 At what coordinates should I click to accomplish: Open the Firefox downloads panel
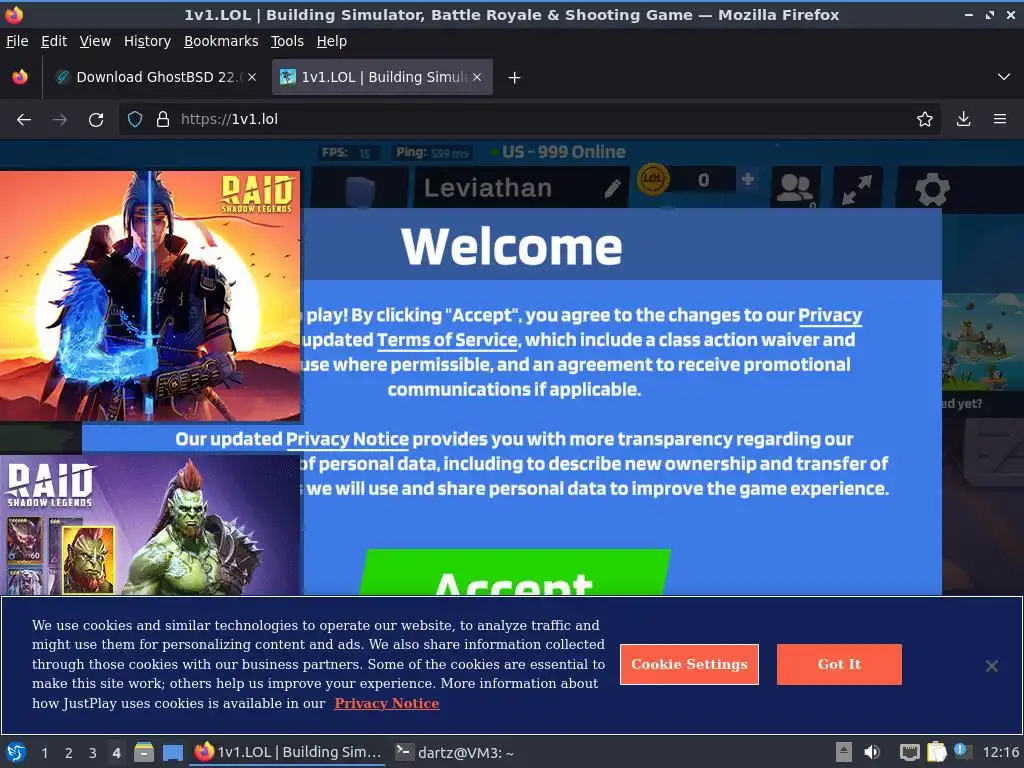click(x=963, y=119)
